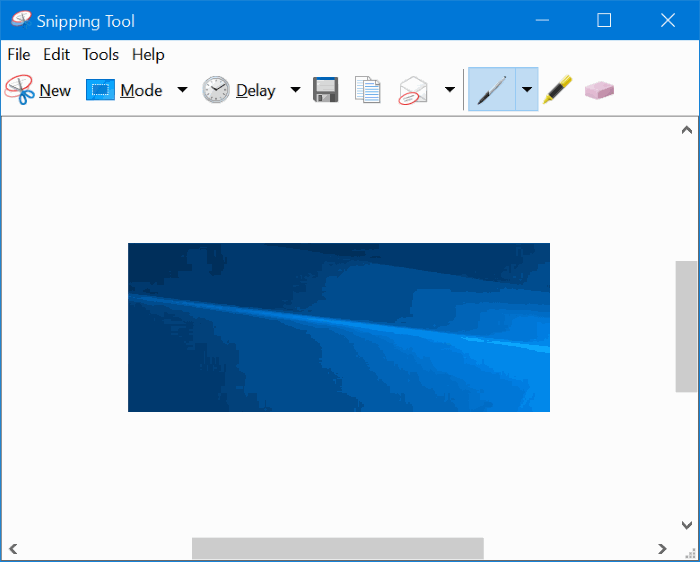Minimize the Snipping Tool window
The image size is (700, 562).
(x=542, y=20)
